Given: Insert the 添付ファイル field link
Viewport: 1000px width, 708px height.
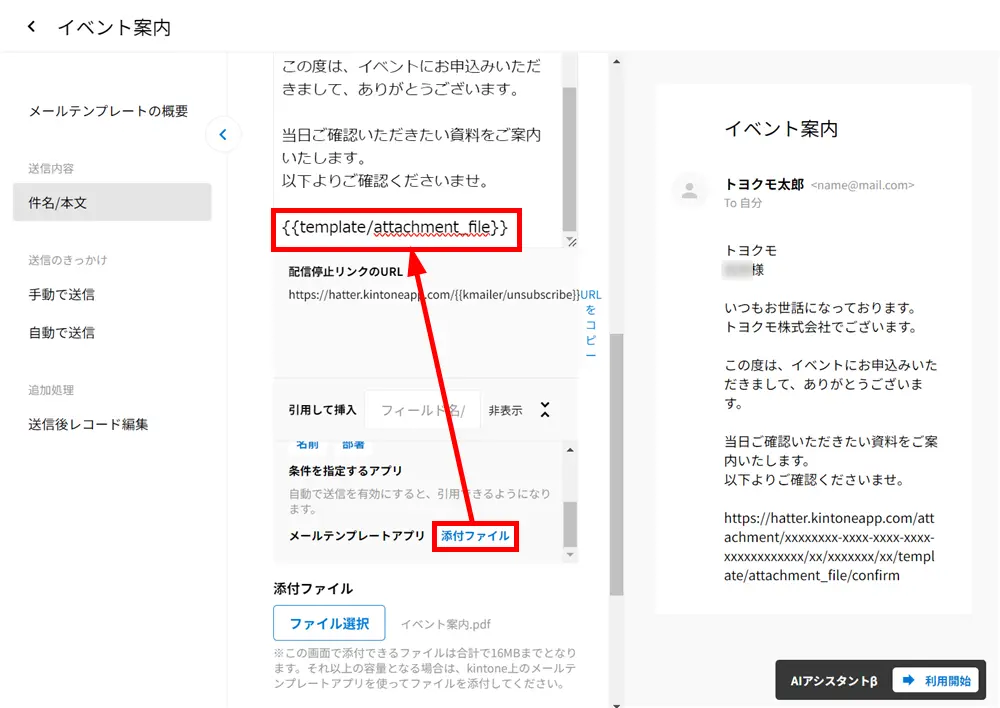Looking at the screenshot, I should [475, 536].
